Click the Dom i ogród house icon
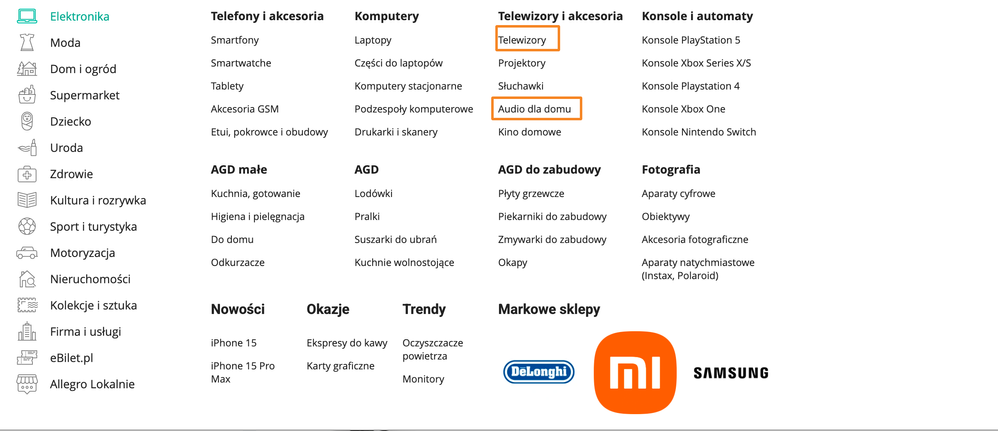The height and width of the screenshot is (431, 998). (27, 69)
